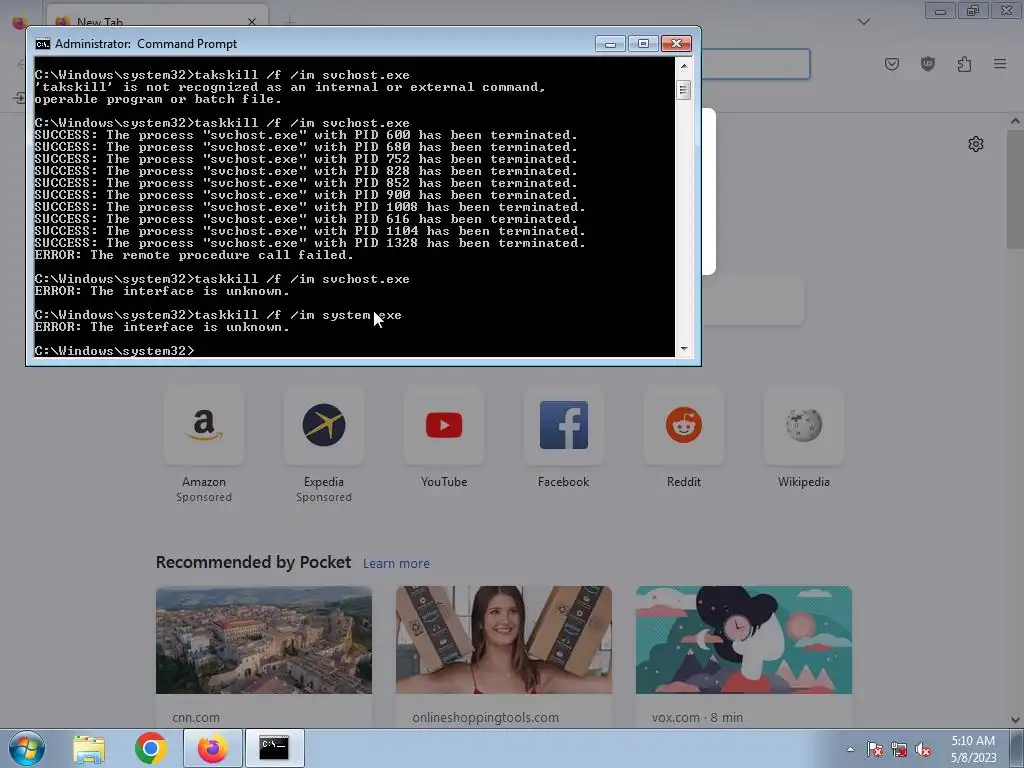
Task: Minimize the Command Prompt window
Action: 611,44
